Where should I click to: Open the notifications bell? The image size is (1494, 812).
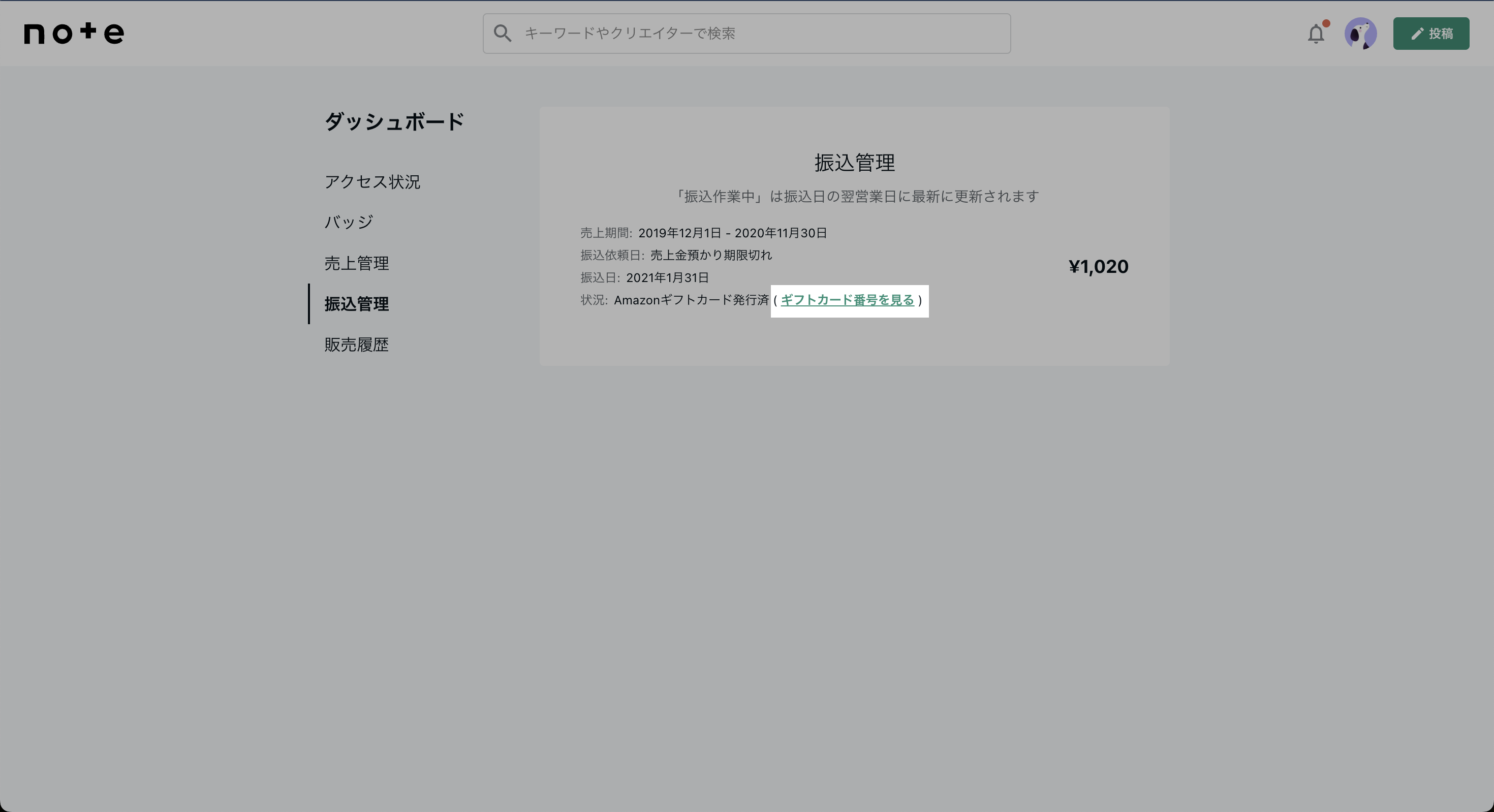pos(1317,34)
